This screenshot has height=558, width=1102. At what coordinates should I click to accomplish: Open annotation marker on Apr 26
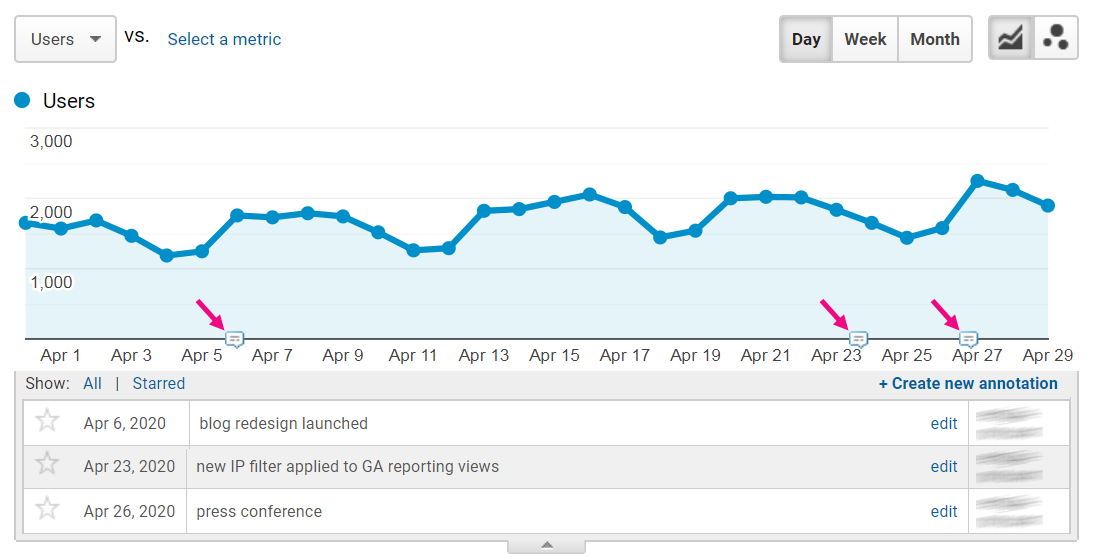pyautogui.click(x=968, y=339)
